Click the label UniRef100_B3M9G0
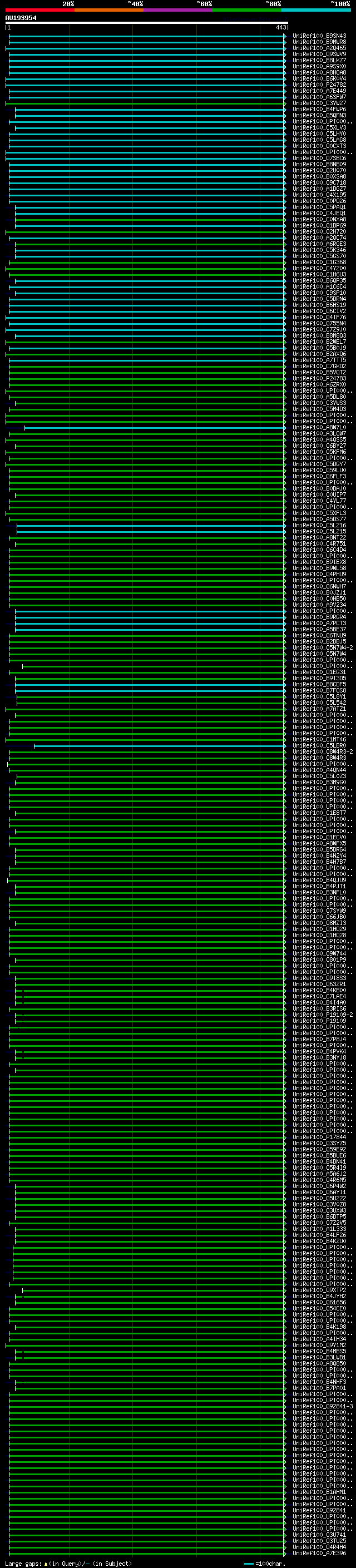Image resolution: width=356 pixels, height=1568 pixels. [x=319, y=782]
